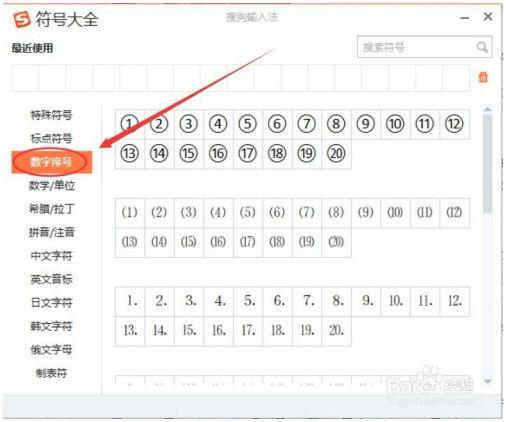Insert the dotted number 16. symbol
This screenshot has height=422, width=506.
pos(218,331)
